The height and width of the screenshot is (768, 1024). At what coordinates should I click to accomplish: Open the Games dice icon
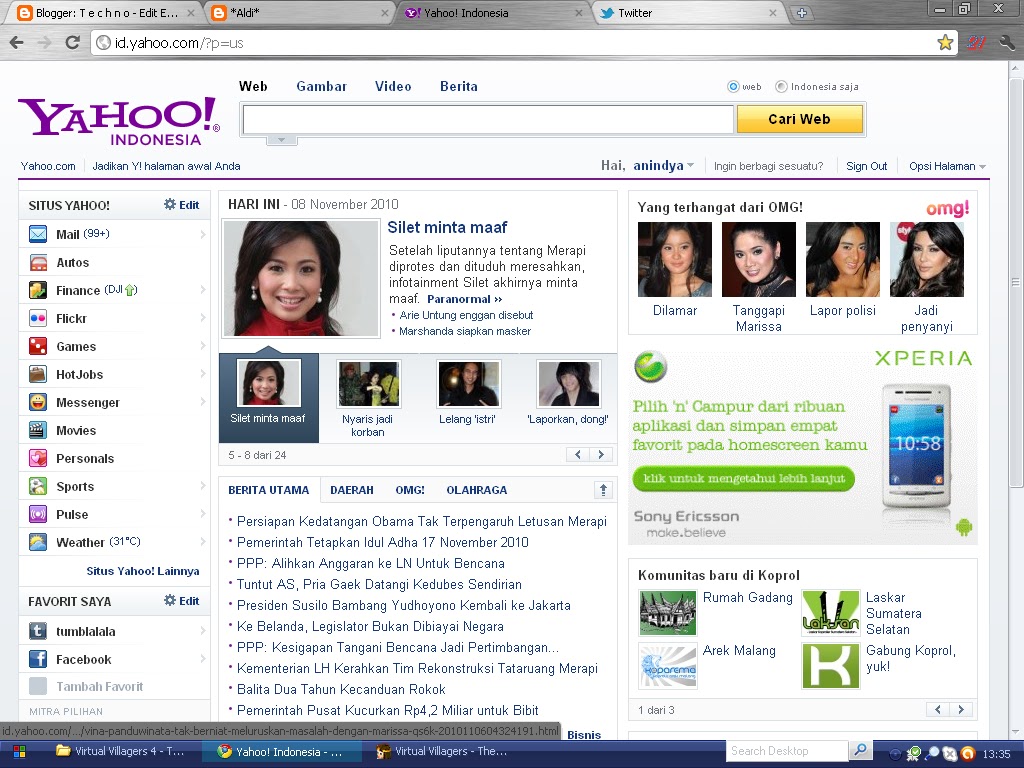click(x=38, y=346)
